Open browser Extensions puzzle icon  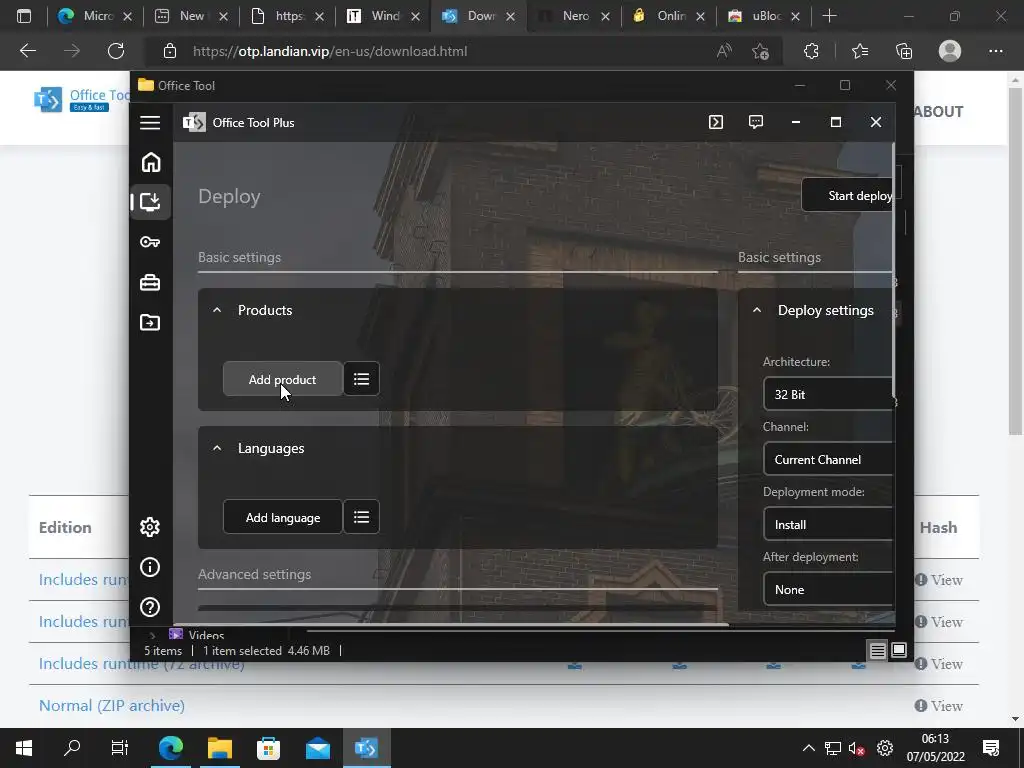click(x=811, y=51)
